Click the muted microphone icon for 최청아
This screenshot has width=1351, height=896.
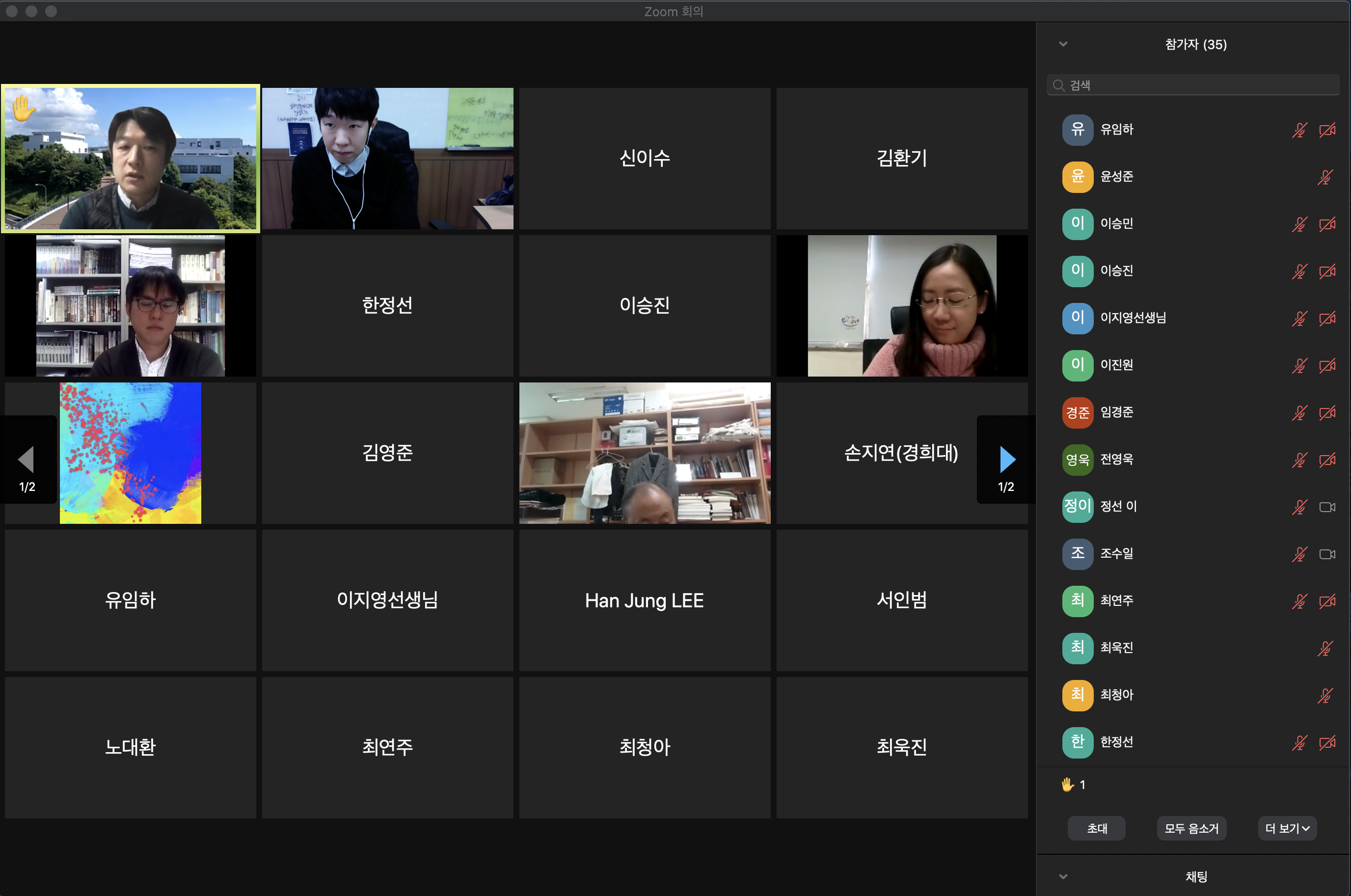pos(1324,695)
